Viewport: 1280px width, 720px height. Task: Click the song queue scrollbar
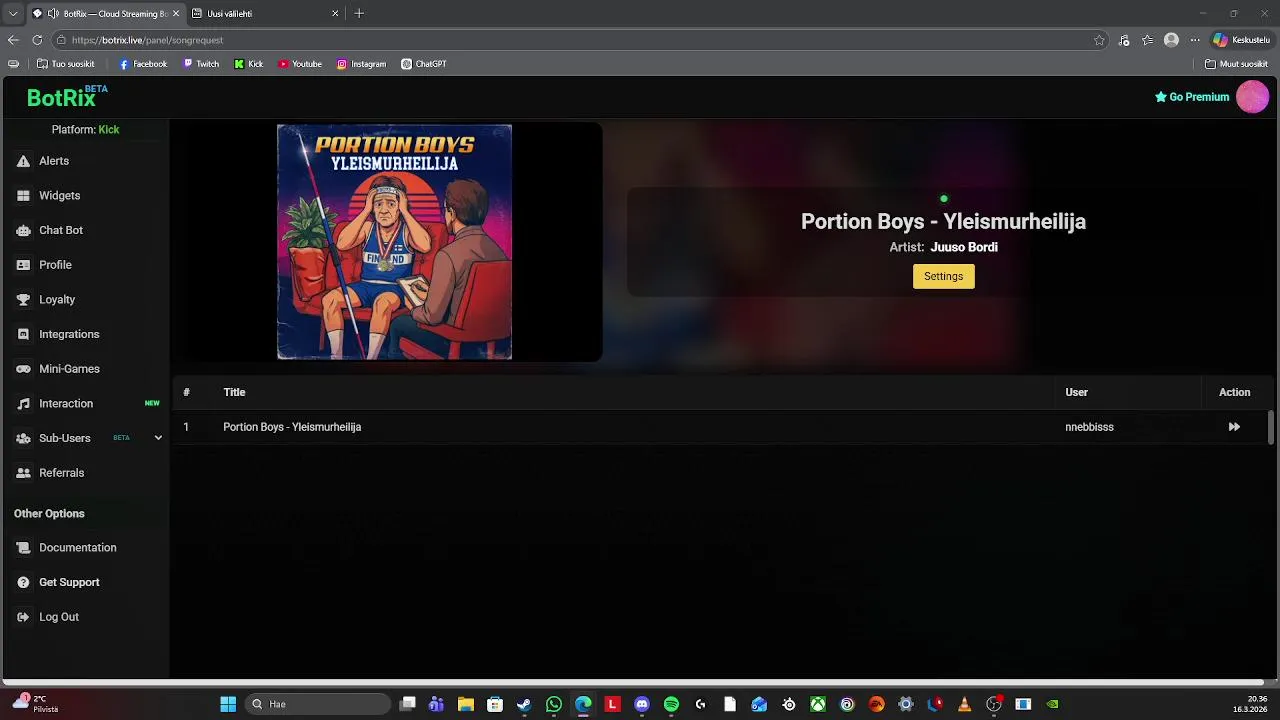pos(1271,427)
